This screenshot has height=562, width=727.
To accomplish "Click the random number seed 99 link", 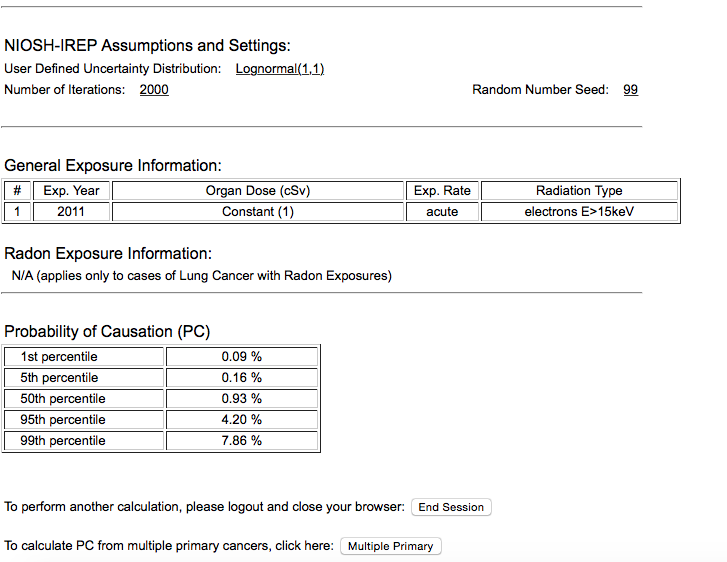I will point(630,90).
